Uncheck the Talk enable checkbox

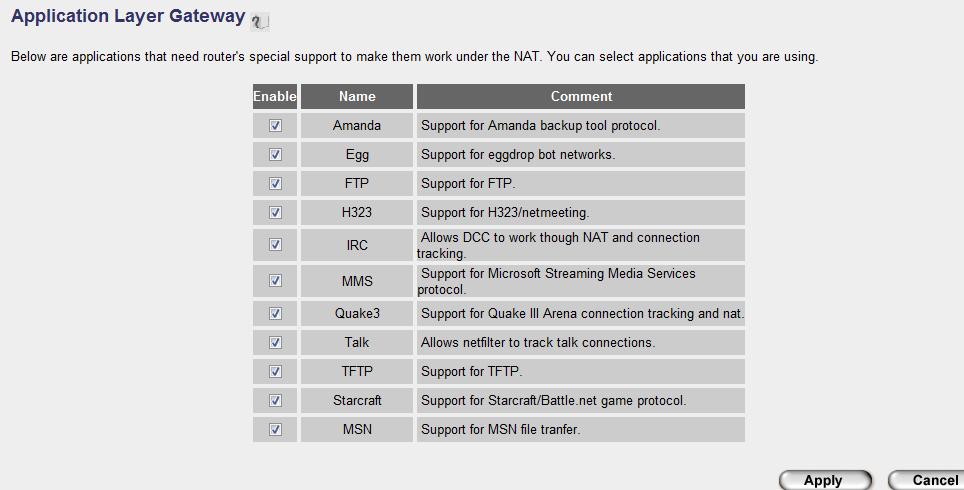click(275, 342)
